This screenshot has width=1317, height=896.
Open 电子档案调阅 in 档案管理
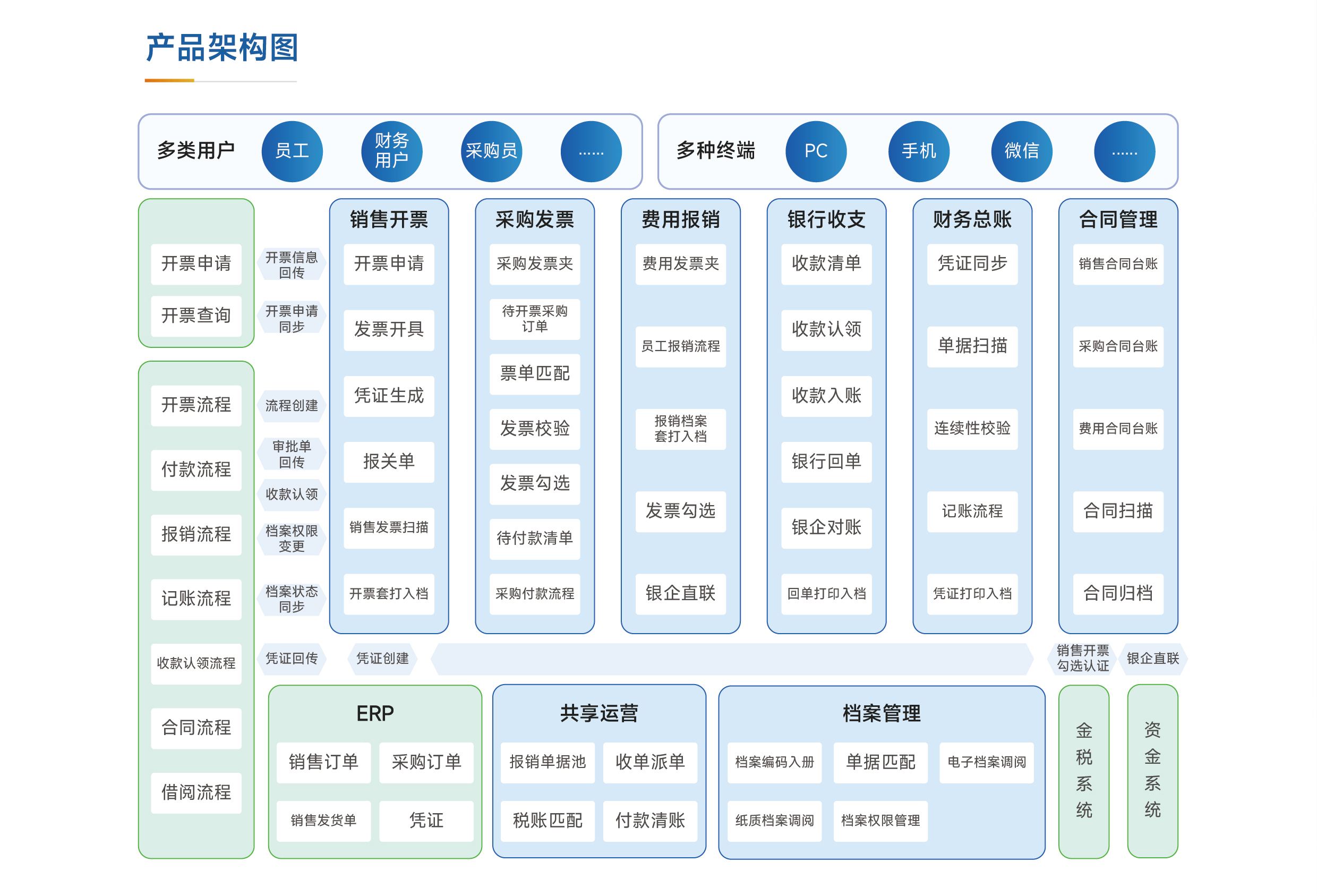[986, 762]
